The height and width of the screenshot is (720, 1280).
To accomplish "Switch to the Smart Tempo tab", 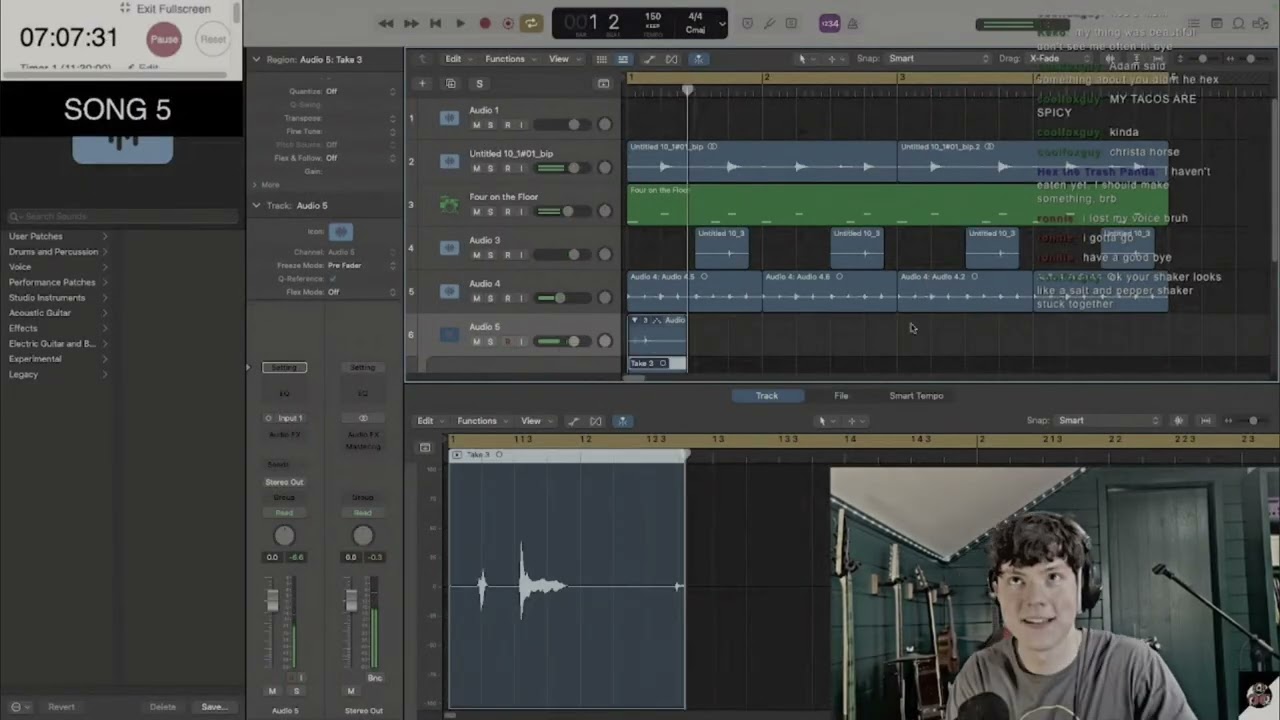I will point(916,396).
